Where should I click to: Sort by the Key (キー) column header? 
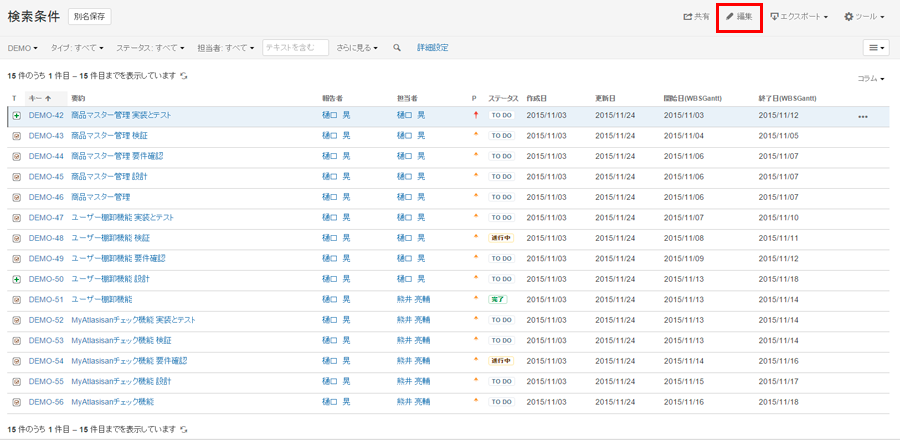[x=40, y=99]
